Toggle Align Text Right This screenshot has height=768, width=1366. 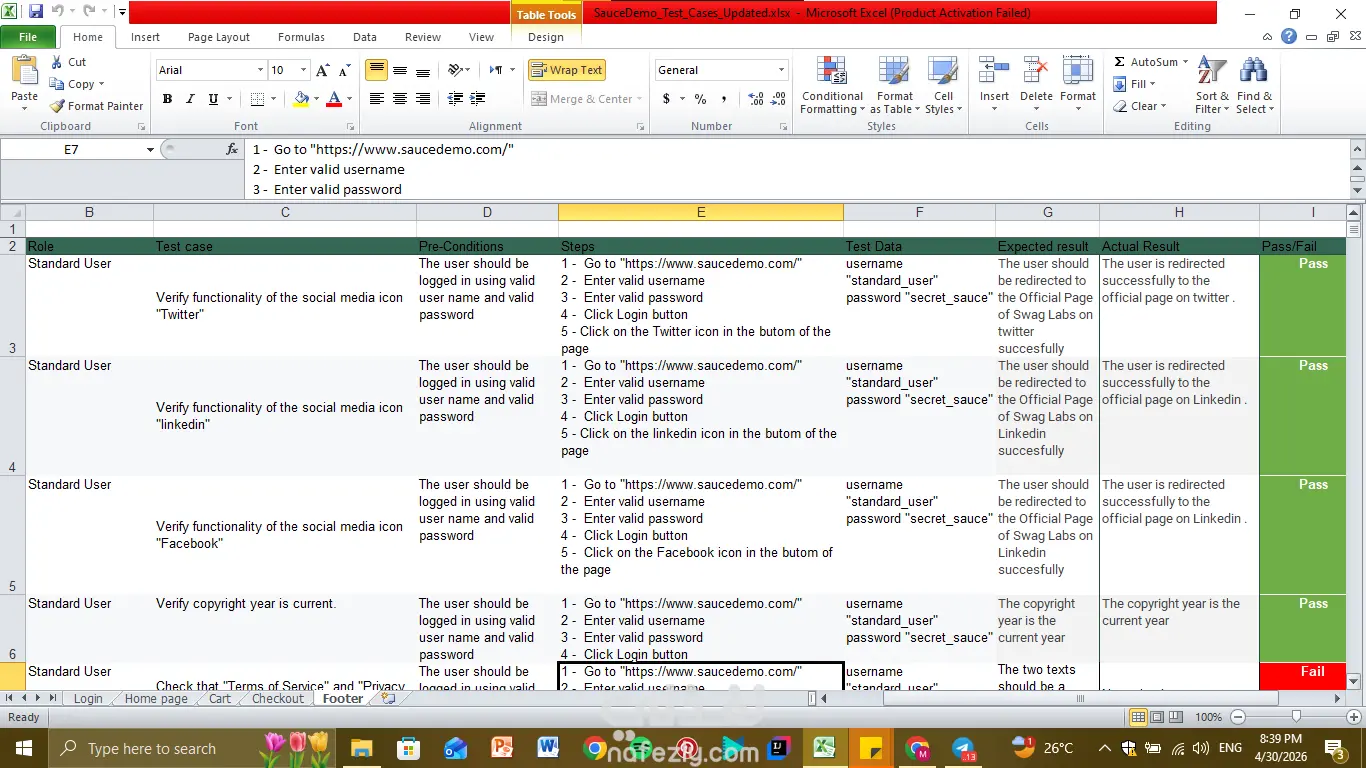click(x=423, y=99)
